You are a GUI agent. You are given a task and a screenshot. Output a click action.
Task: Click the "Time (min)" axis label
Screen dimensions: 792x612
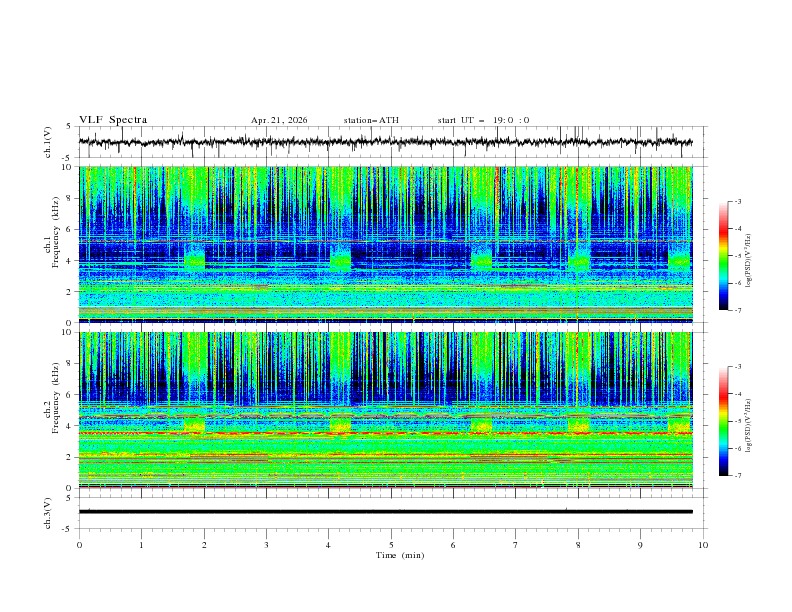coord(400,555)
